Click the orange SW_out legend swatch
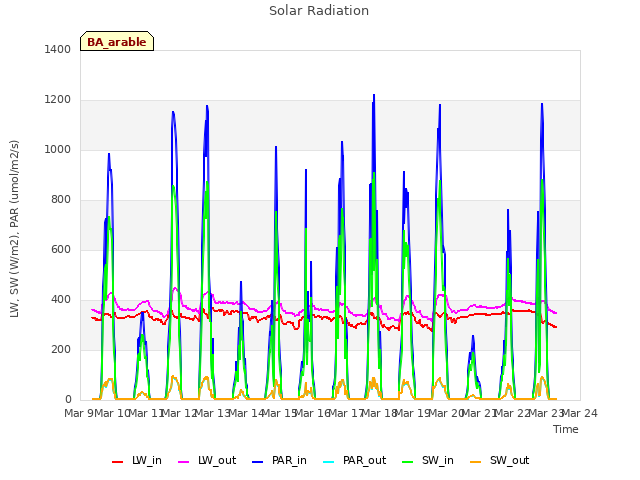Image resolution: width=640 pixels, height=480 pixels. click(475, 462)
